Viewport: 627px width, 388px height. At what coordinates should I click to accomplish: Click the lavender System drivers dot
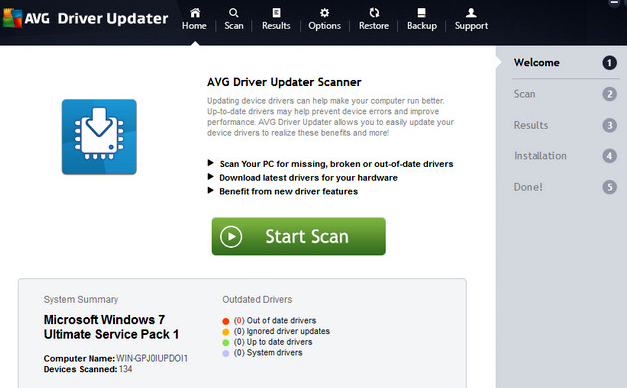click(226, 354)
